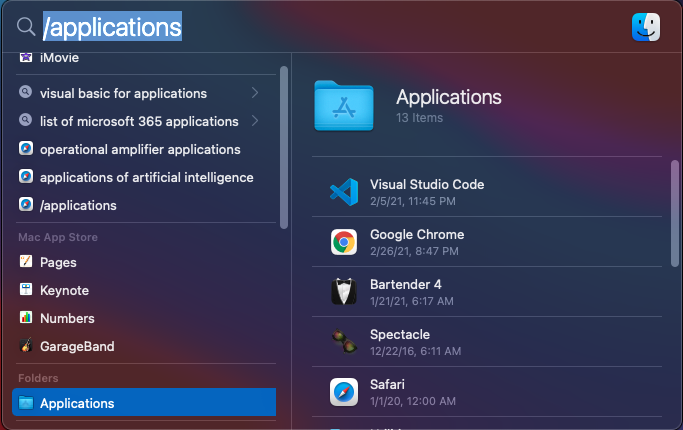Viewport: 683px width, 430px height.
Task: Select Numbers in Mac App Store results
Action: pyautogui.click(x=67, y=318)
